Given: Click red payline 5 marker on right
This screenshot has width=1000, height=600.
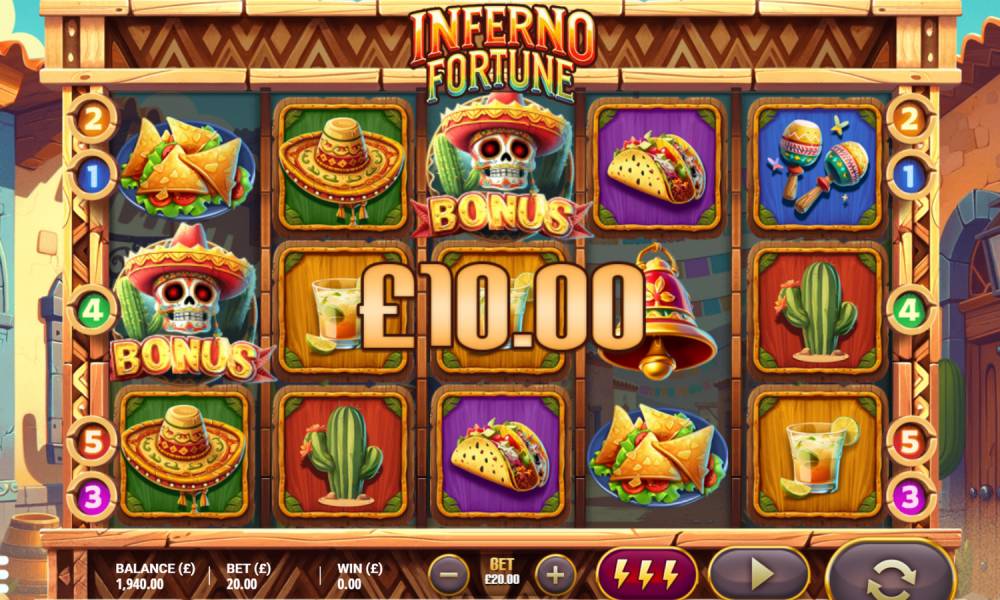Looking at the screenshot, I should click(x=909, y=442).
